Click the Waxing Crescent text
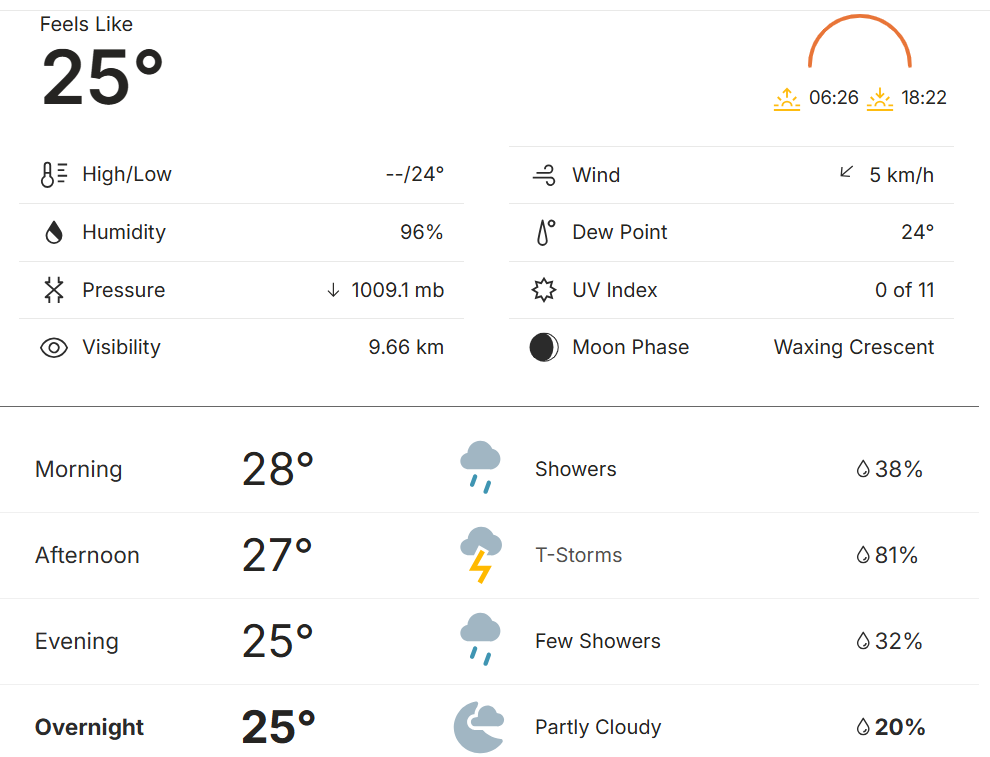 853,347
